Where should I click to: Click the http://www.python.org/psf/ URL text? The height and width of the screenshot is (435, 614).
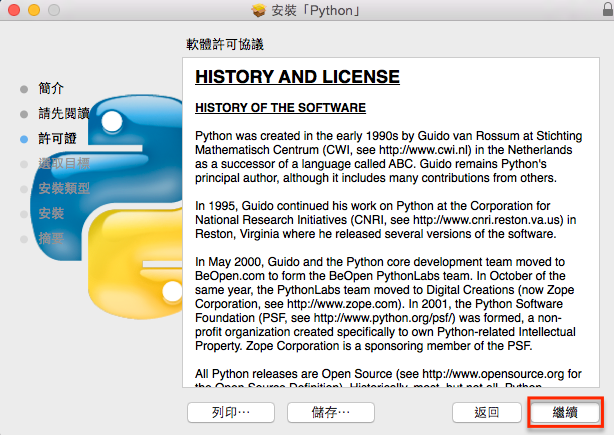385,318
